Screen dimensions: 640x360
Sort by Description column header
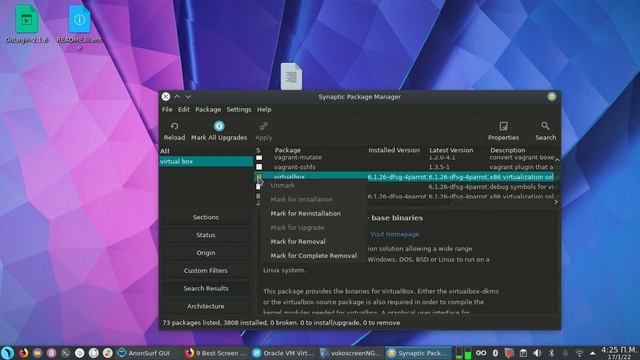[x=507, y=150]
